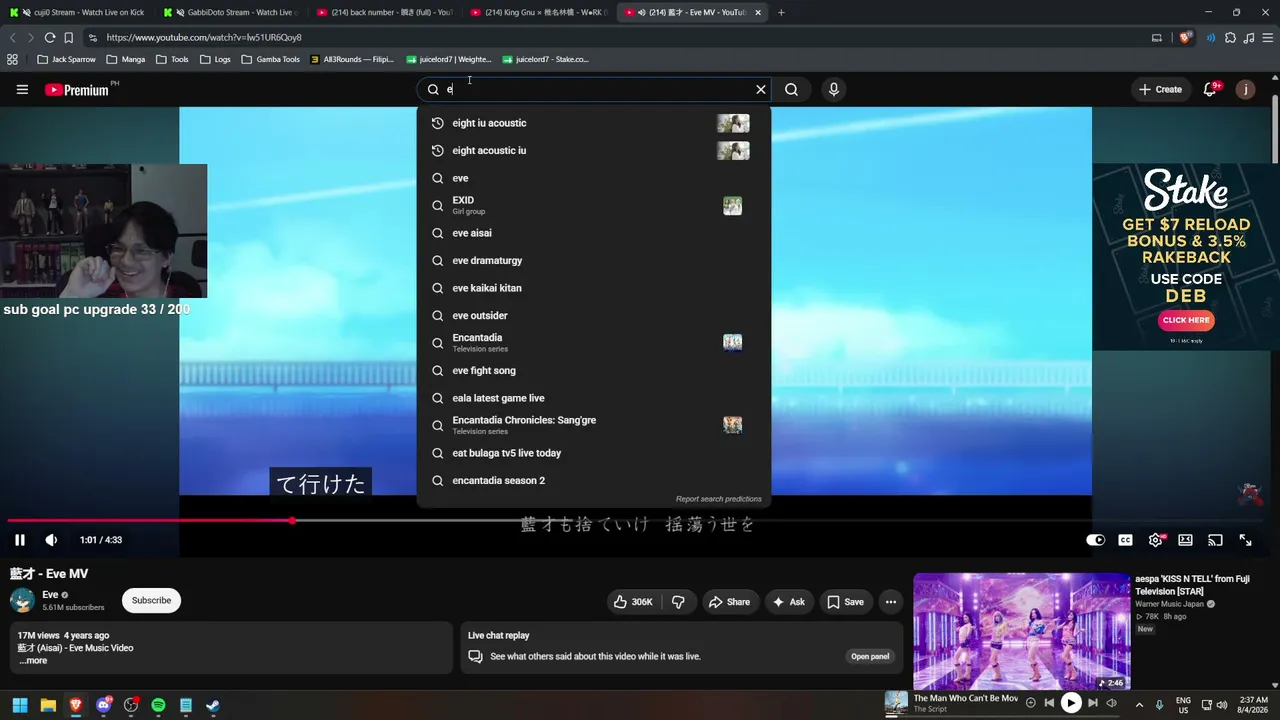Pick 'eve dramaturgy' from suggestions
The width and height of the screenshot is (1280, 720).
(594, 261)
